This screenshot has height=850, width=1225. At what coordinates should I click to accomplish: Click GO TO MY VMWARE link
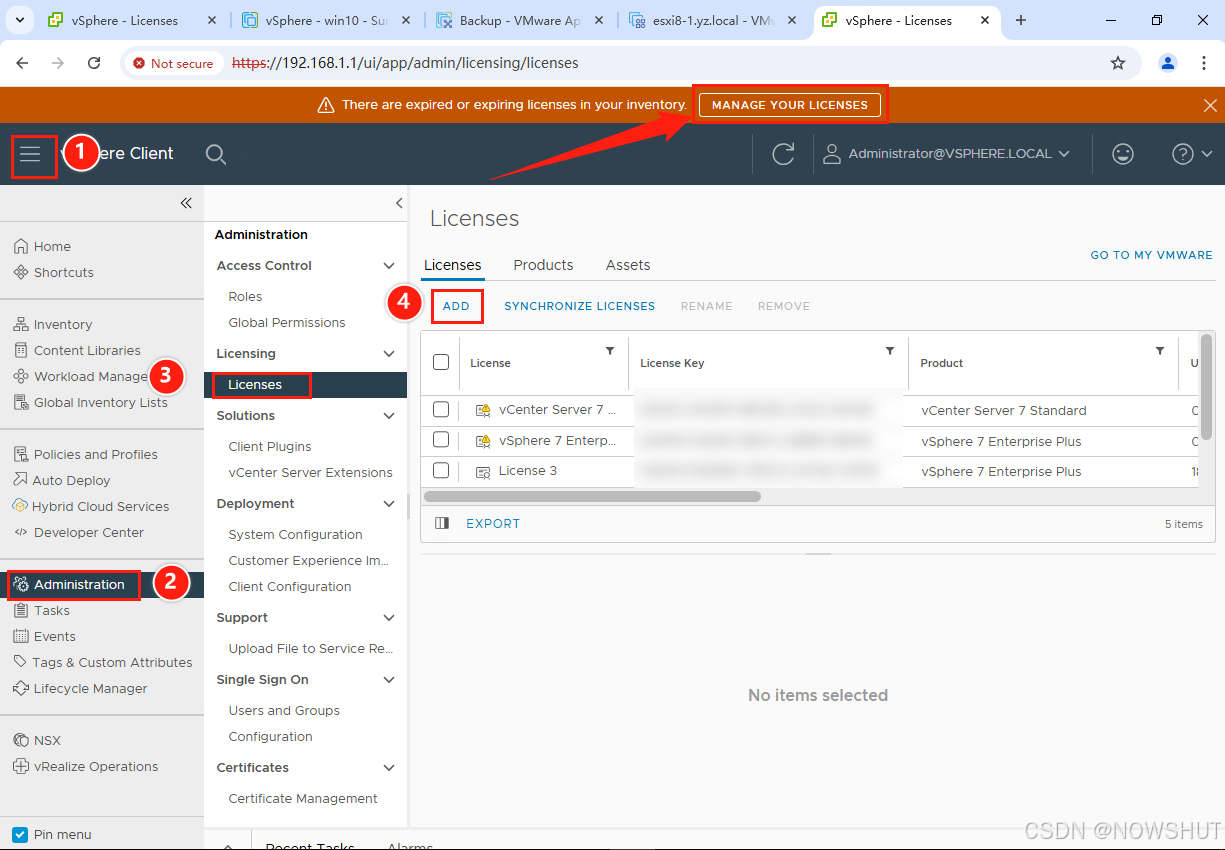pos(1151,255)
